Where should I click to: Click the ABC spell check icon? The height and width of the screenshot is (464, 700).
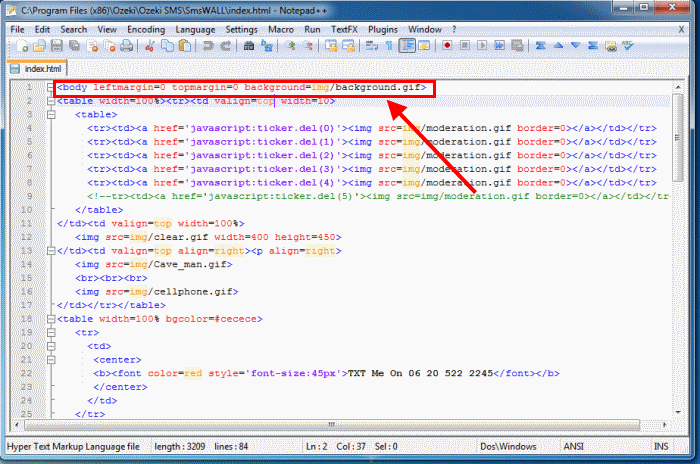628,46
